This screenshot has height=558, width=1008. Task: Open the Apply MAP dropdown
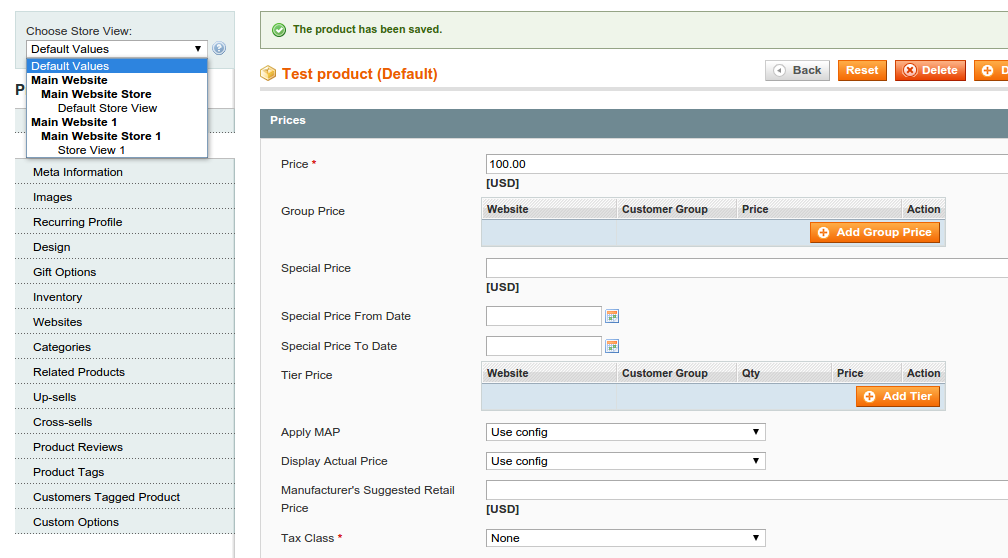[626, 432]
